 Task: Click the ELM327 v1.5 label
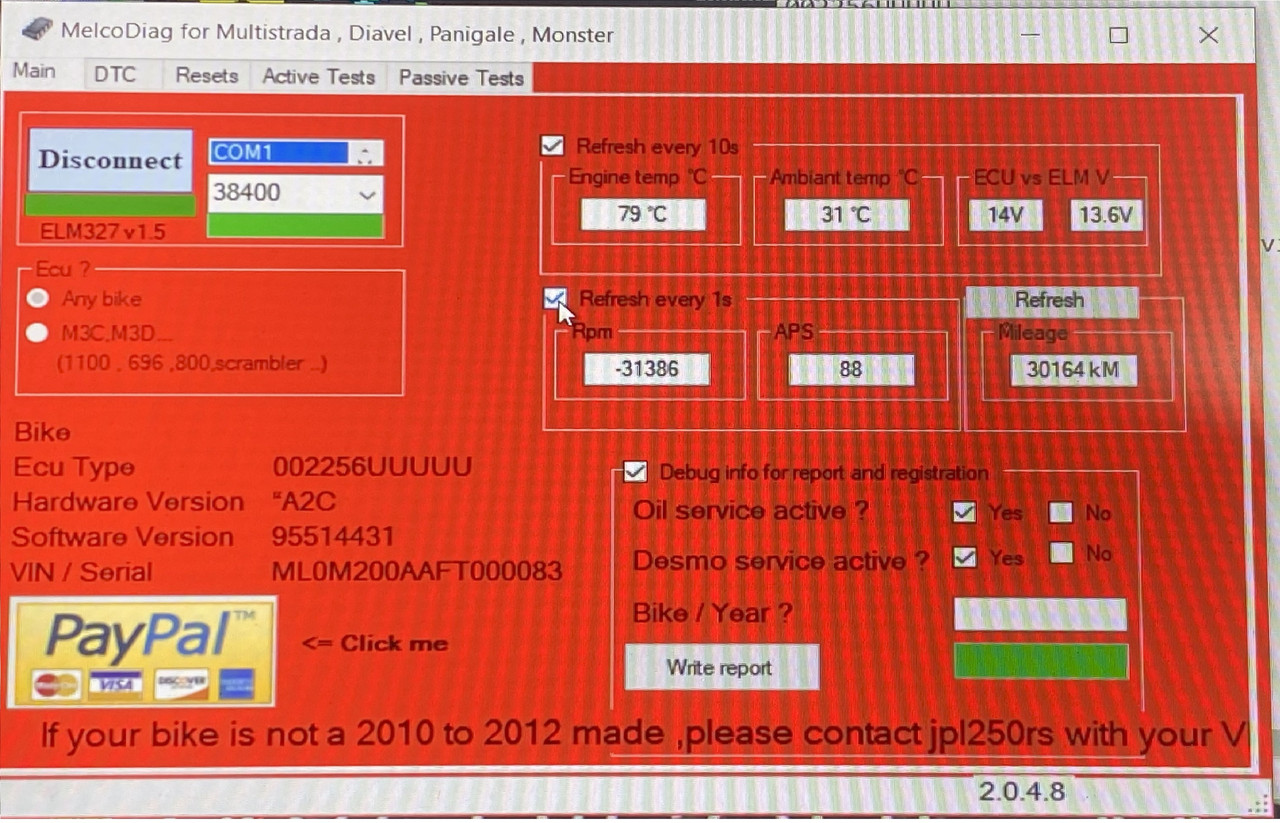(103, 231)
